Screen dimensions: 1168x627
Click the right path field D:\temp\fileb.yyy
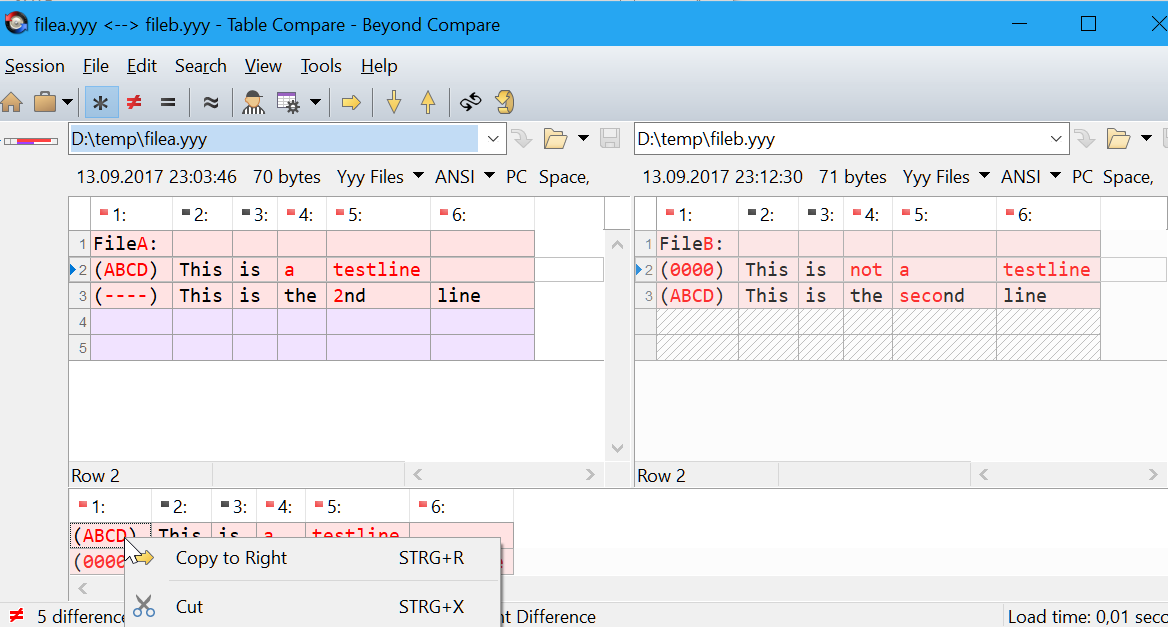840,139
